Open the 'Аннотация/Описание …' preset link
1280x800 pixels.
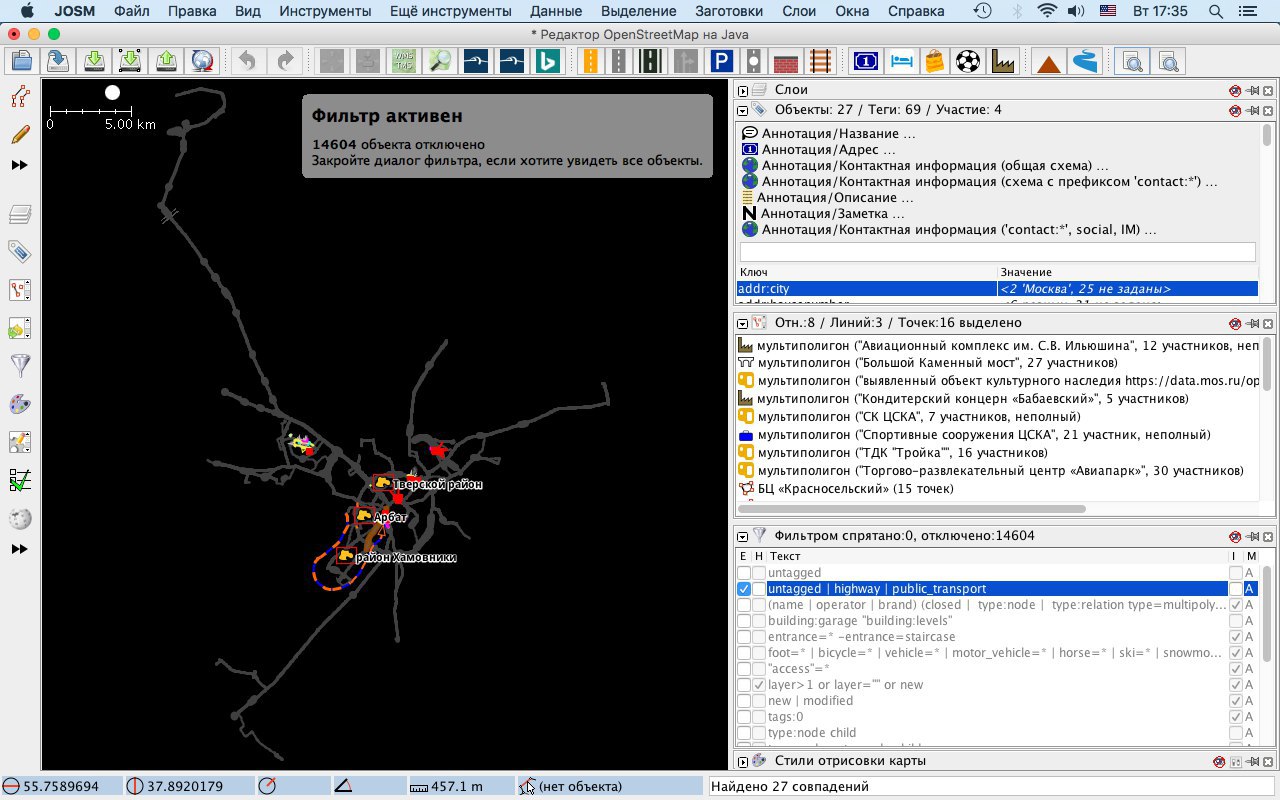coord(835,197)
